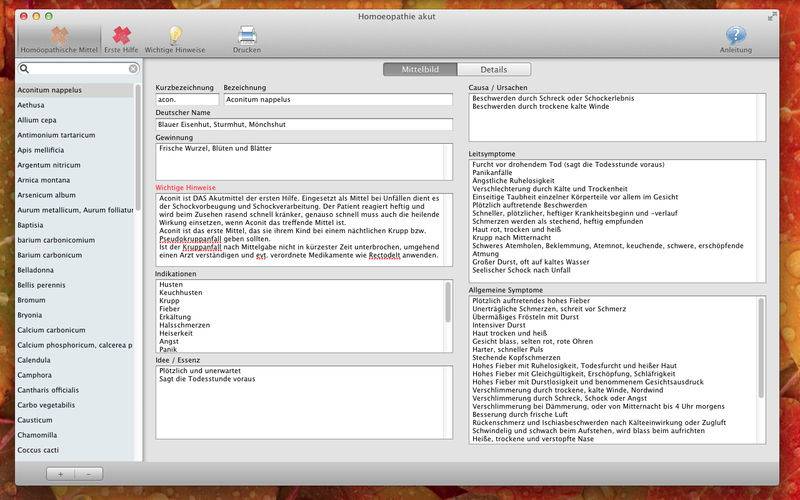This screenshot has height=500, width=800.
Task: Select Chamomilla in remedy list
Action: click(x=75, y=435)
